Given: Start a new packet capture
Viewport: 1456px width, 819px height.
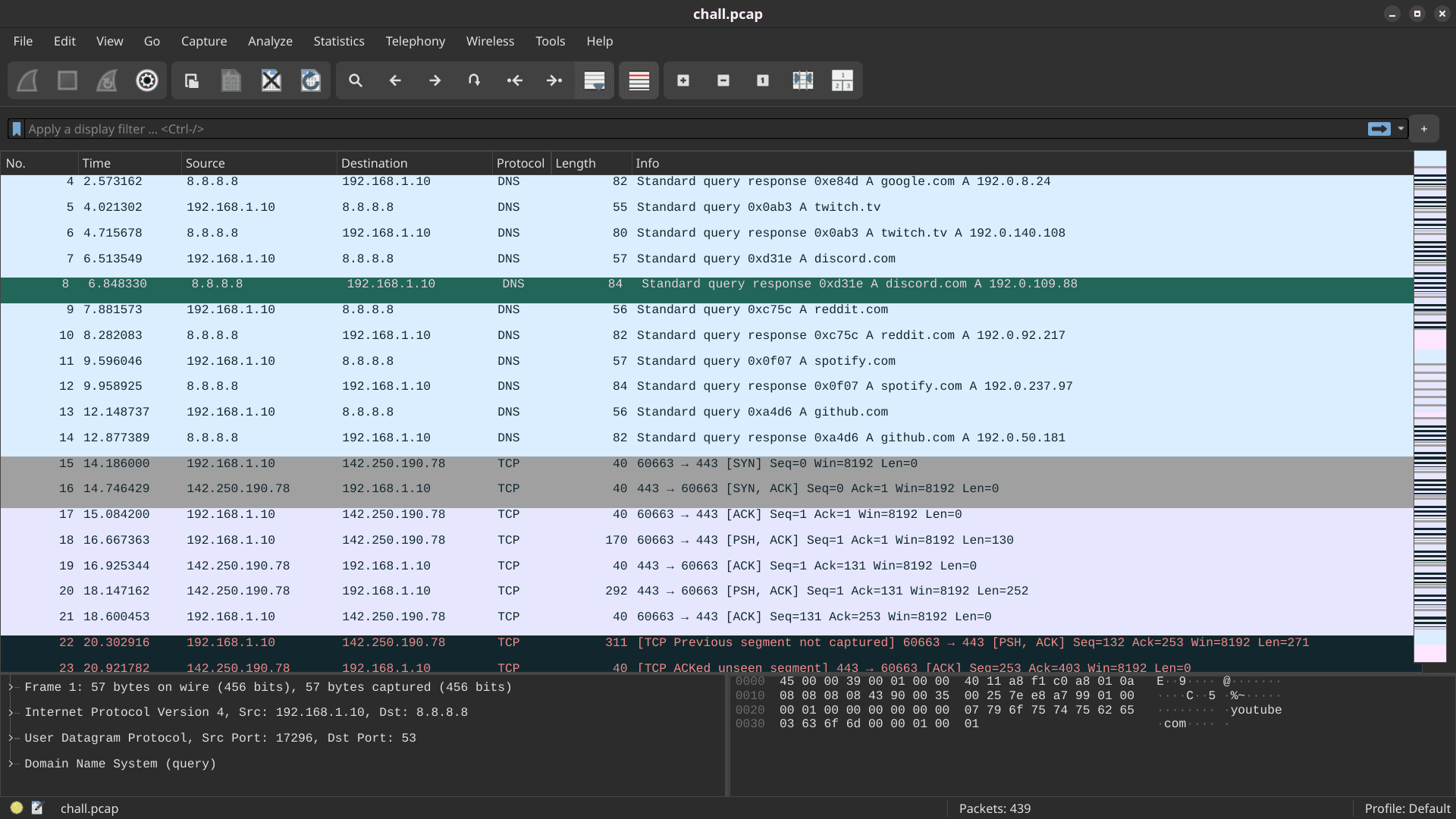Looking at the screenshot, I should (27, 80).
